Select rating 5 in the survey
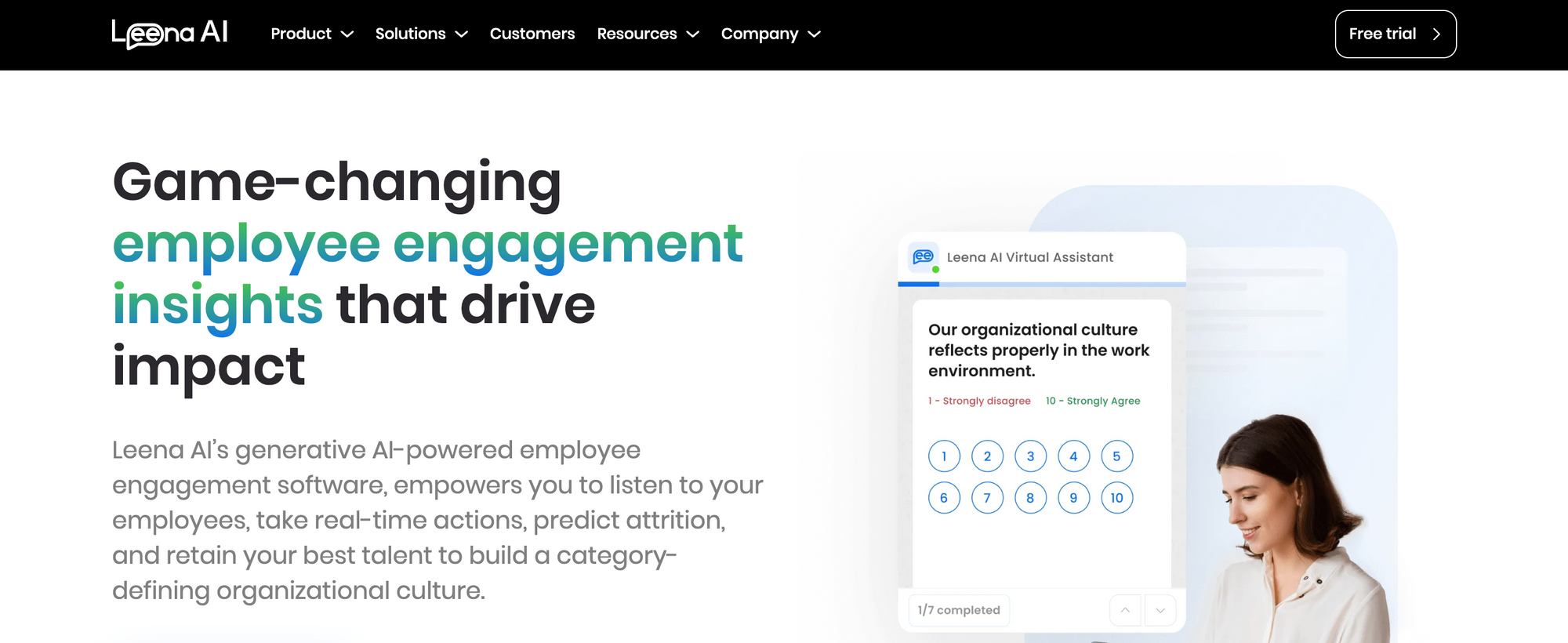The width and height of the screenshot is (1568, 643). pos(1117,456)
